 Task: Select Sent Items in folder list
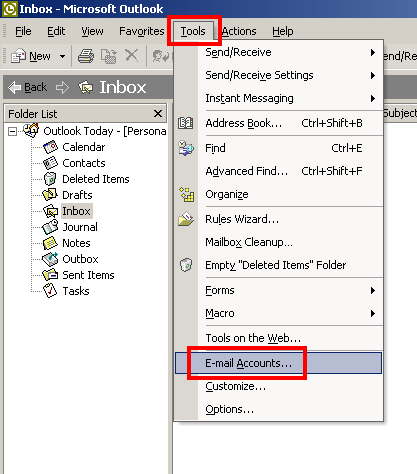point(88,275)
